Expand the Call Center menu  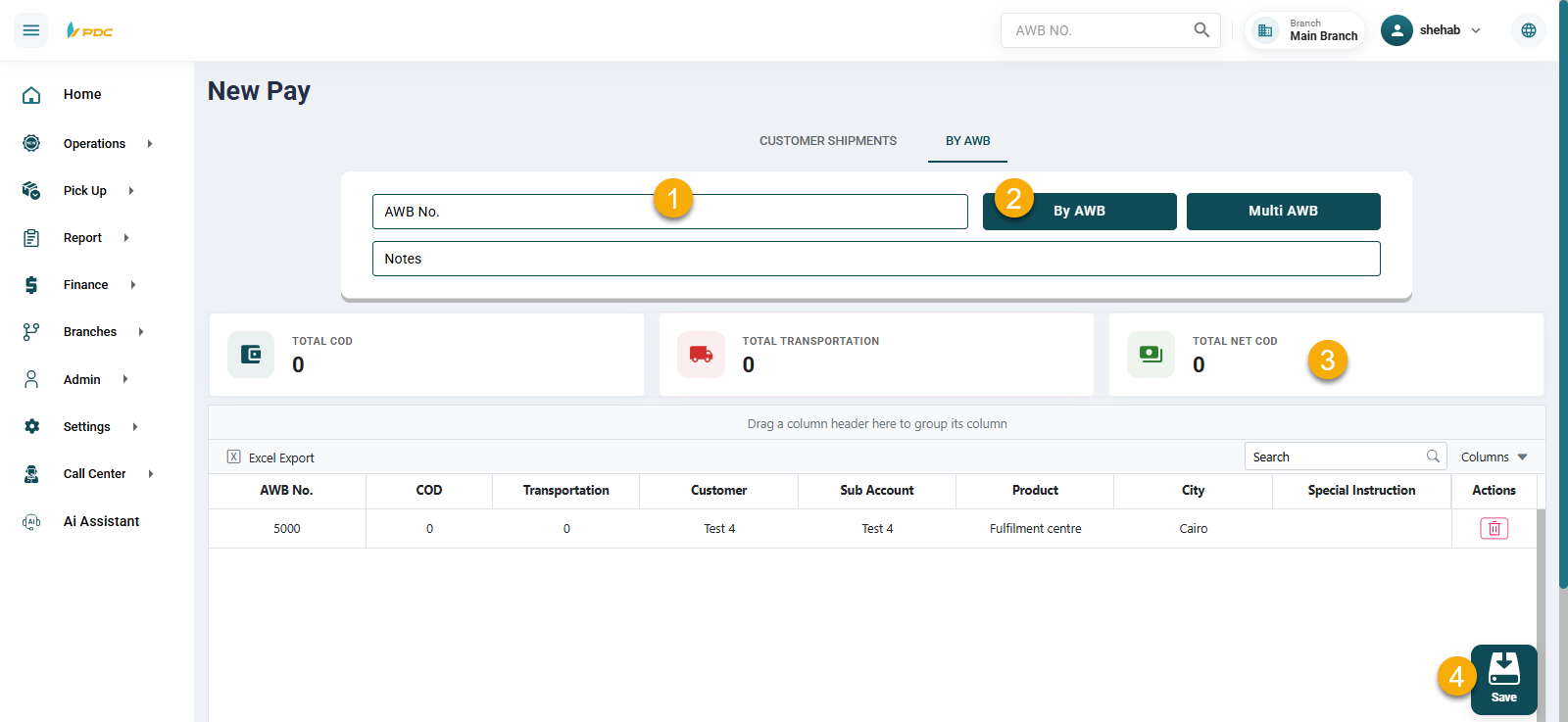tap(94, 474)
